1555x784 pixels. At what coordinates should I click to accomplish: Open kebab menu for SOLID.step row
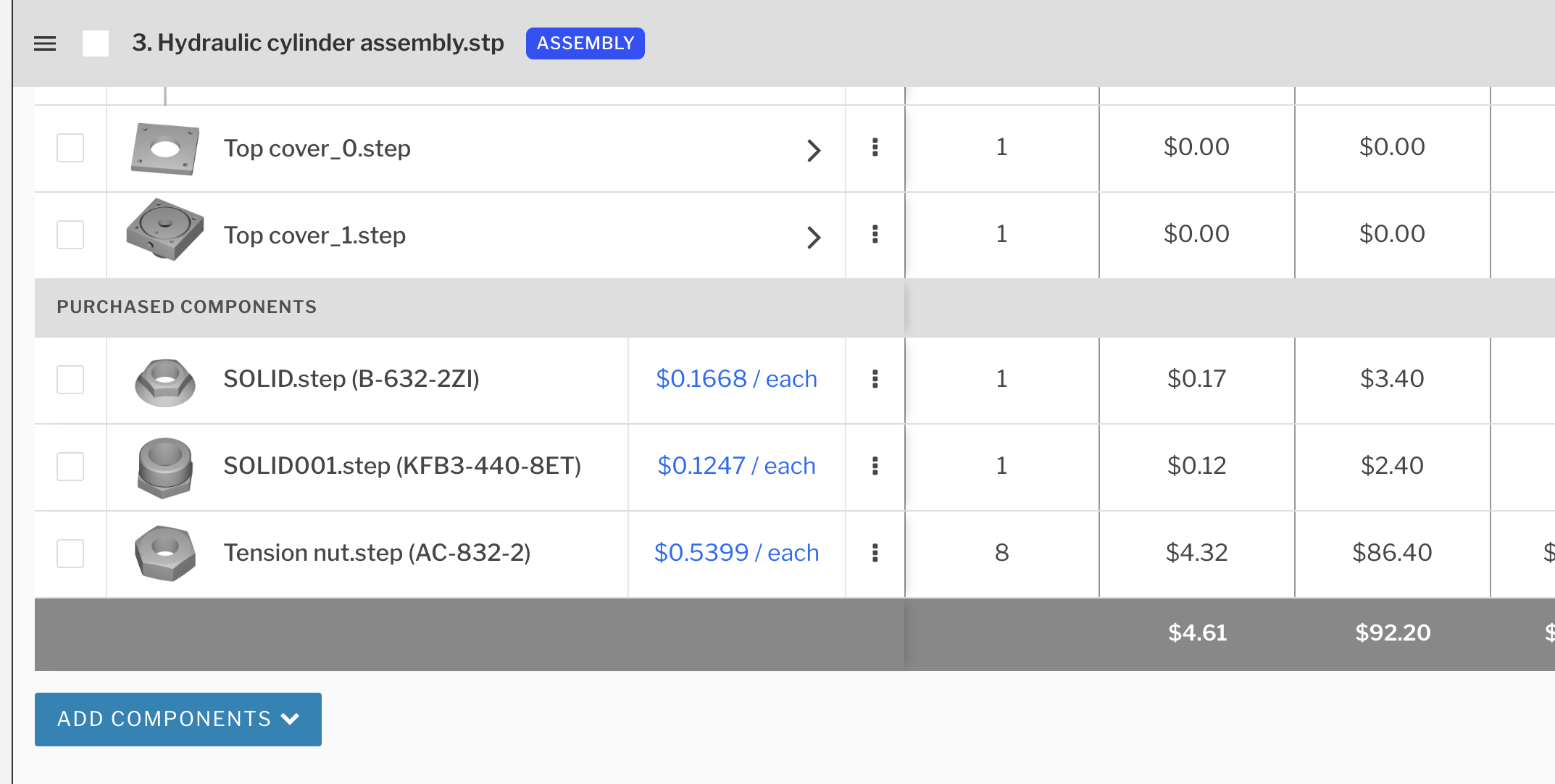(875, 379)
